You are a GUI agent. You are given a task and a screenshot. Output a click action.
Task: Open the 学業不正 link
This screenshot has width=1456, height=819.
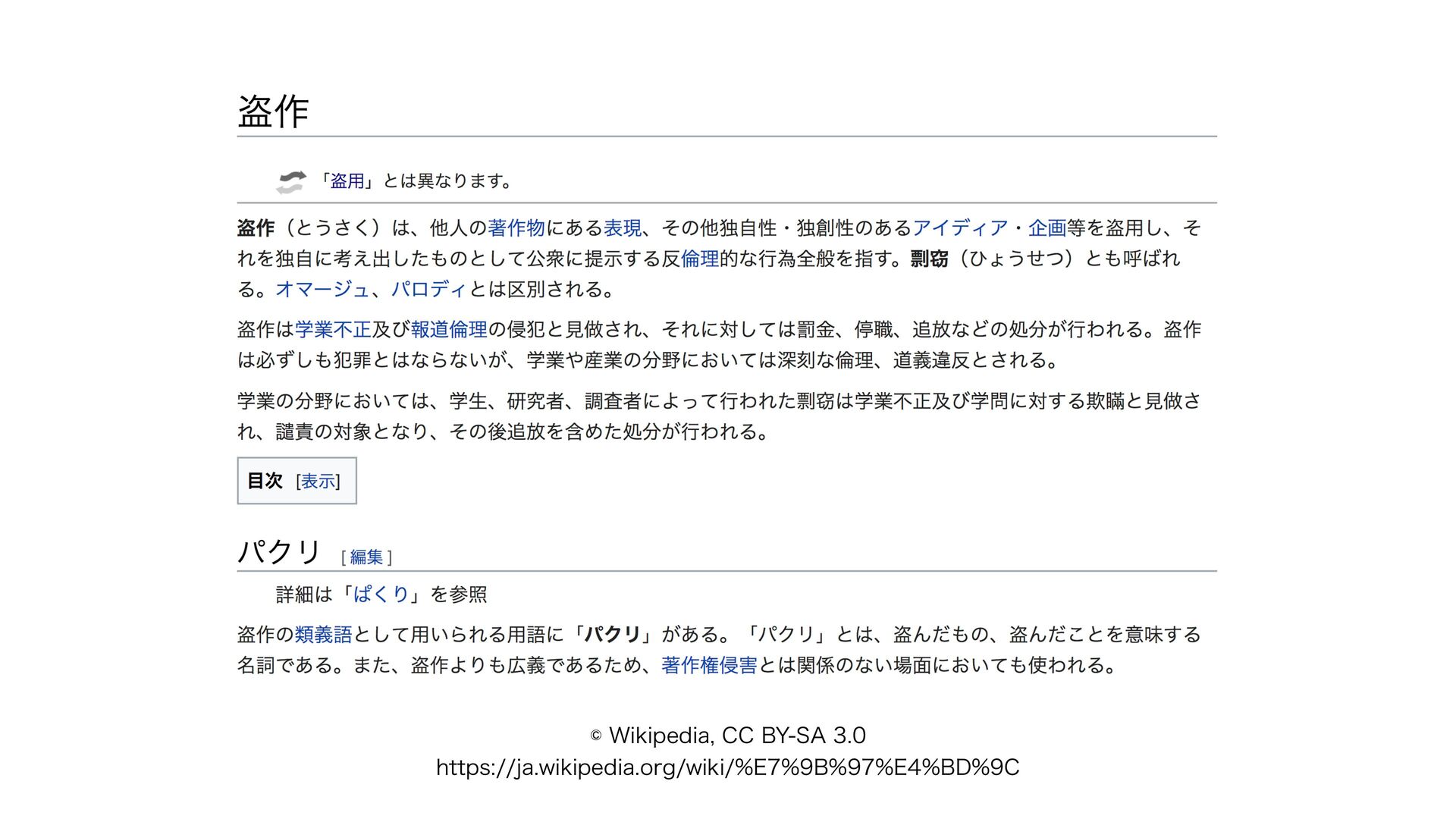click(333, 330)
